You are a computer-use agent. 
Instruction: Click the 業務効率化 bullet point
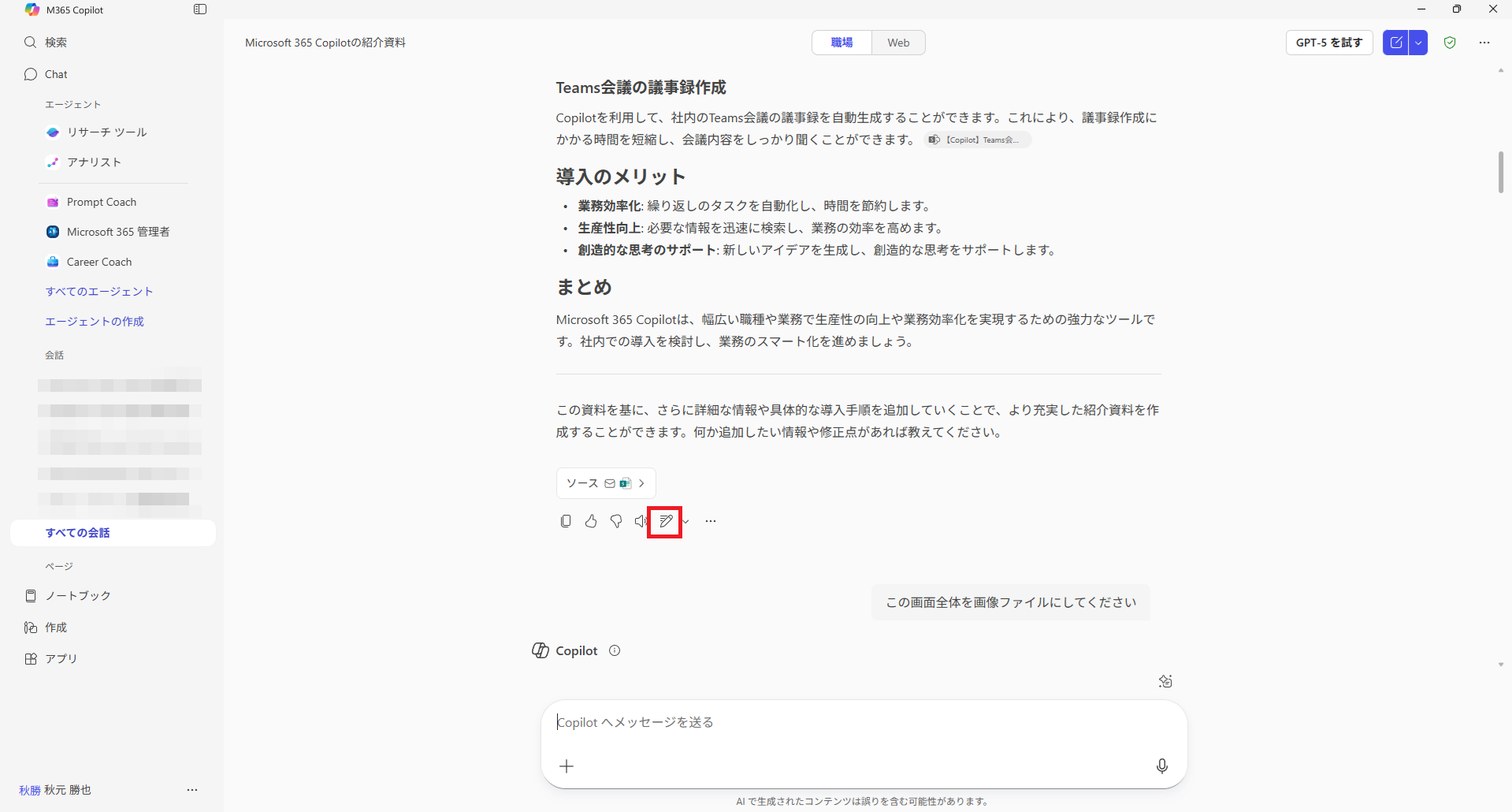(x=755, y=206)
